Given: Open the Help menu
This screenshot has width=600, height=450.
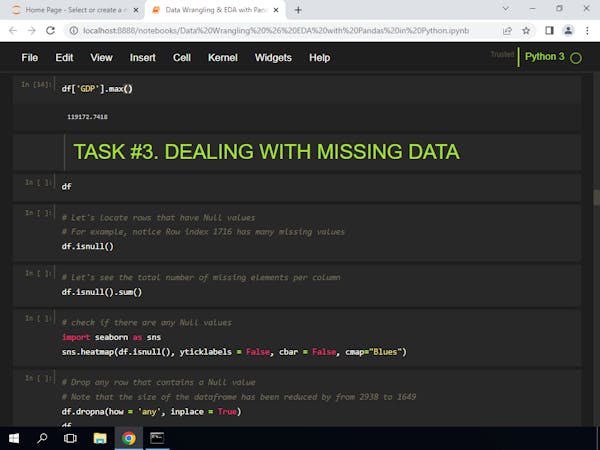Looking at the screenshot, I should pyautogui.click(x=320, y=57).
